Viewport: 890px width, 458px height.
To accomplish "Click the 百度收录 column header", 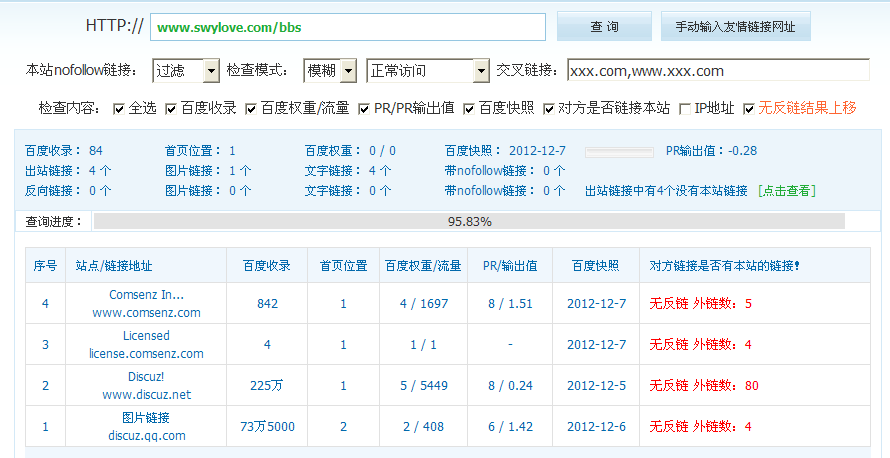I will [266, 266].
